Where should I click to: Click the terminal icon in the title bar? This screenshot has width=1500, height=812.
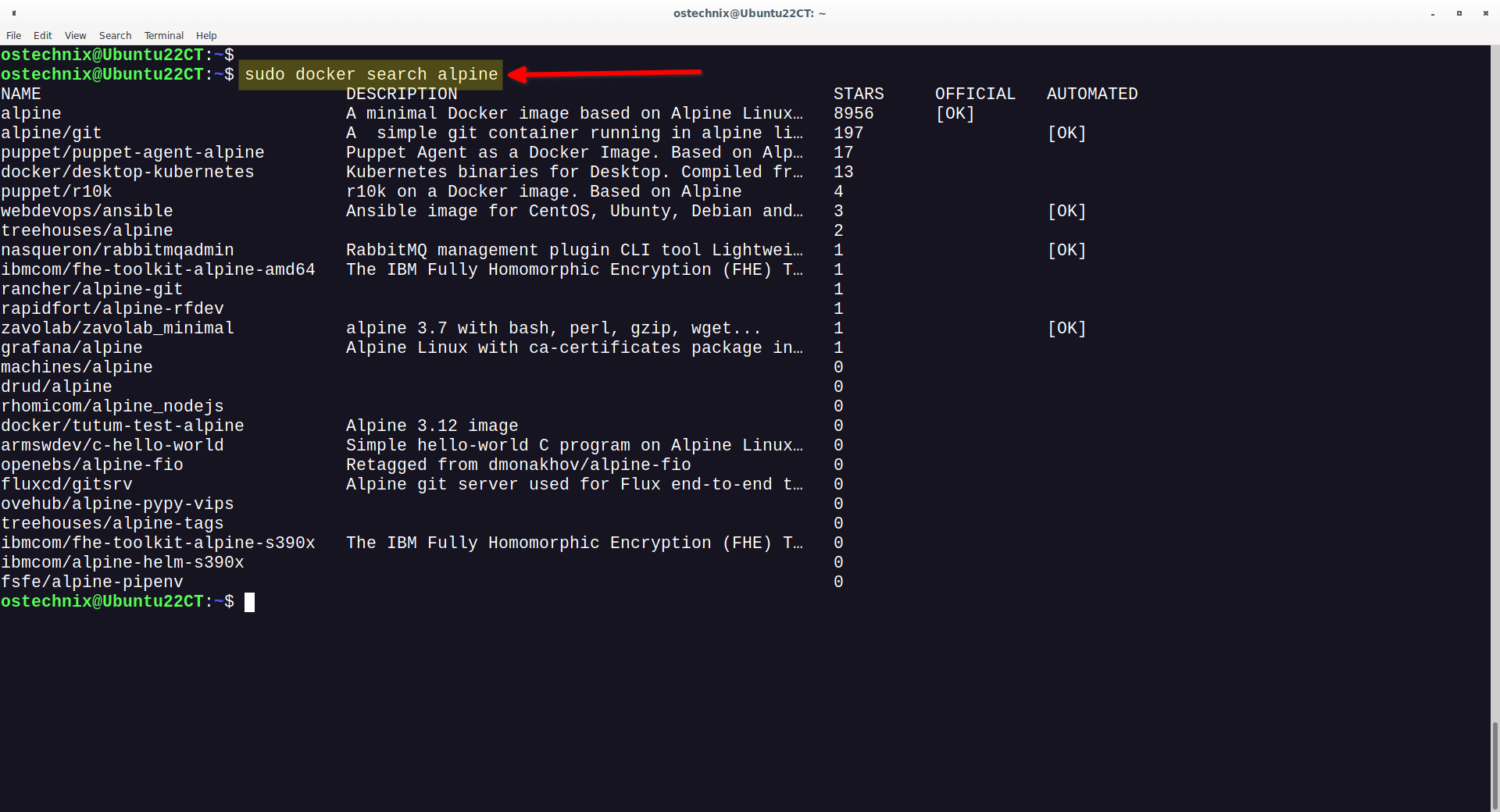coord(12,13)
